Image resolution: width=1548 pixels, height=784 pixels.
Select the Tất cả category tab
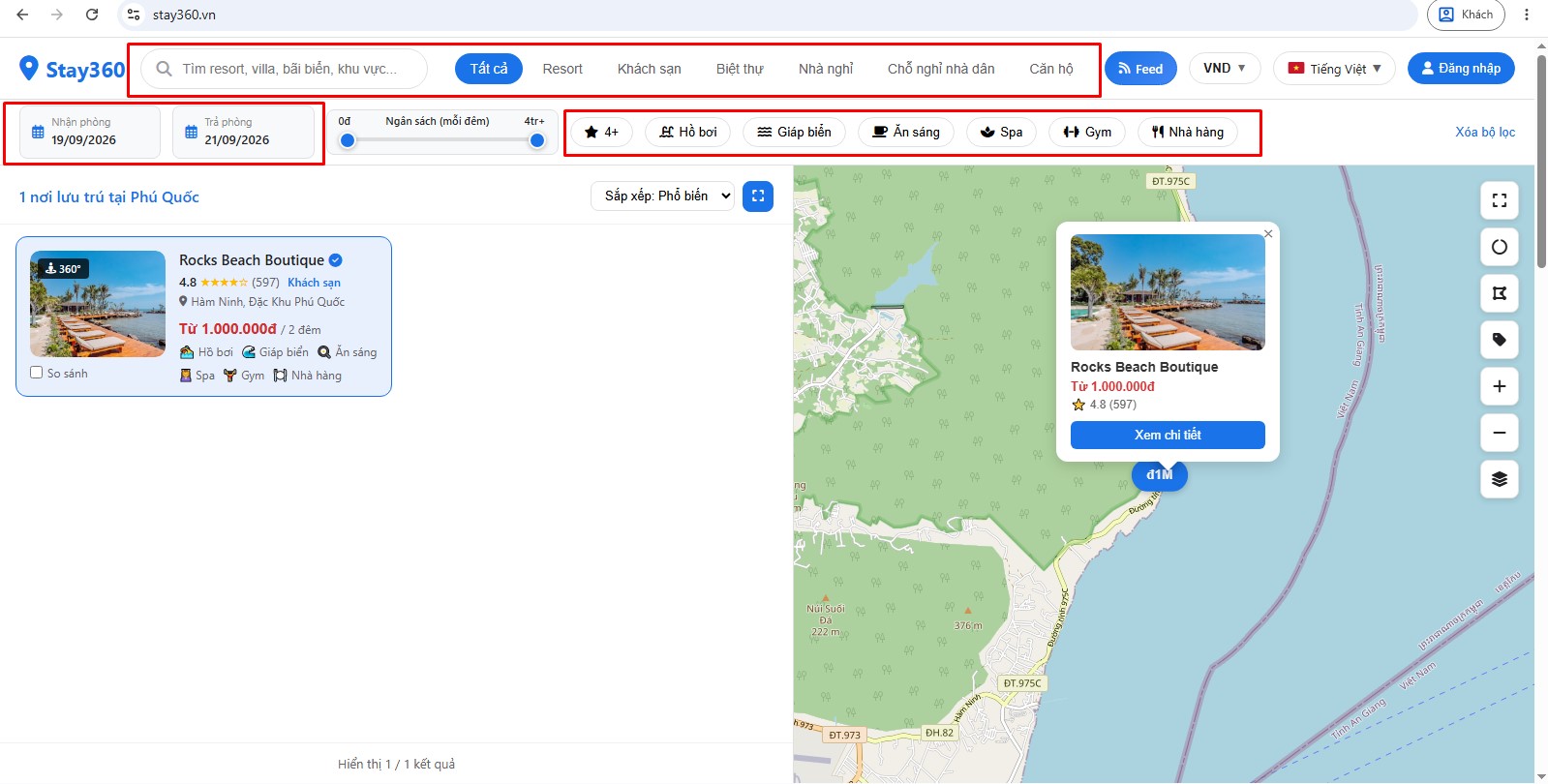[489, 69]
